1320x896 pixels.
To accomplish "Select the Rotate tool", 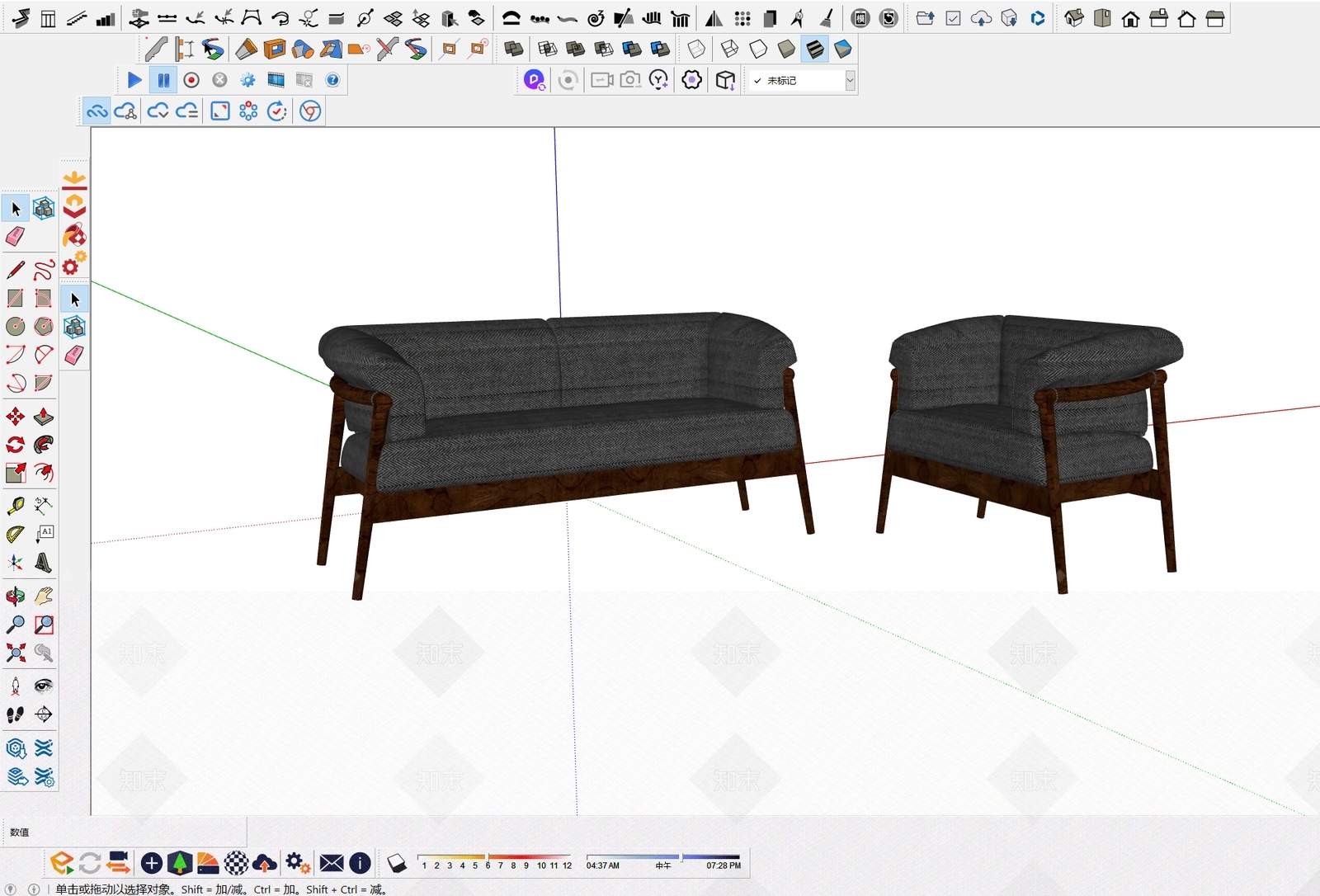I will point(16,445).
